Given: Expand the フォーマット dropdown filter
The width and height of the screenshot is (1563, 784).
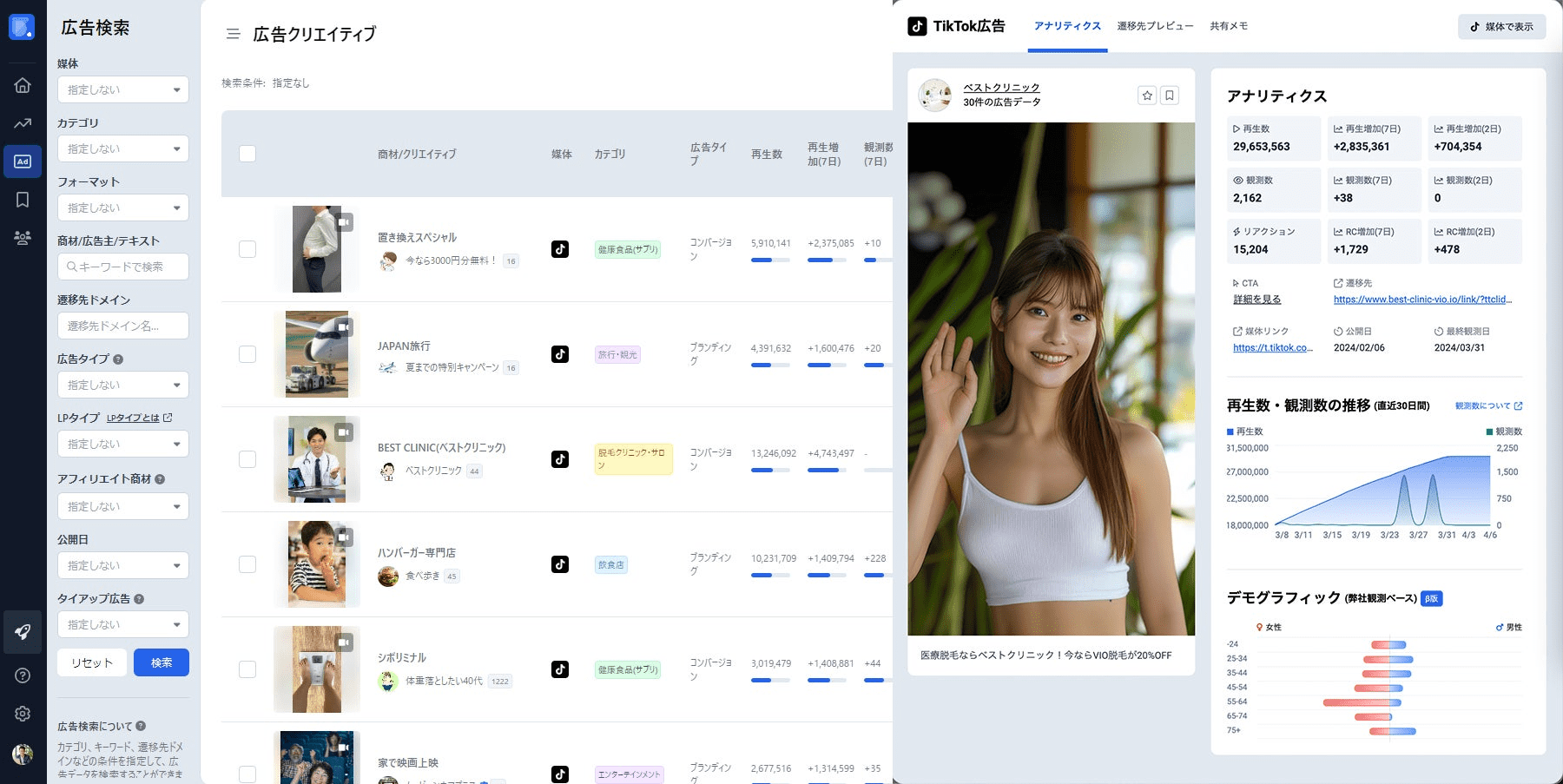Looking at the screenshot, I should point(123,208).
